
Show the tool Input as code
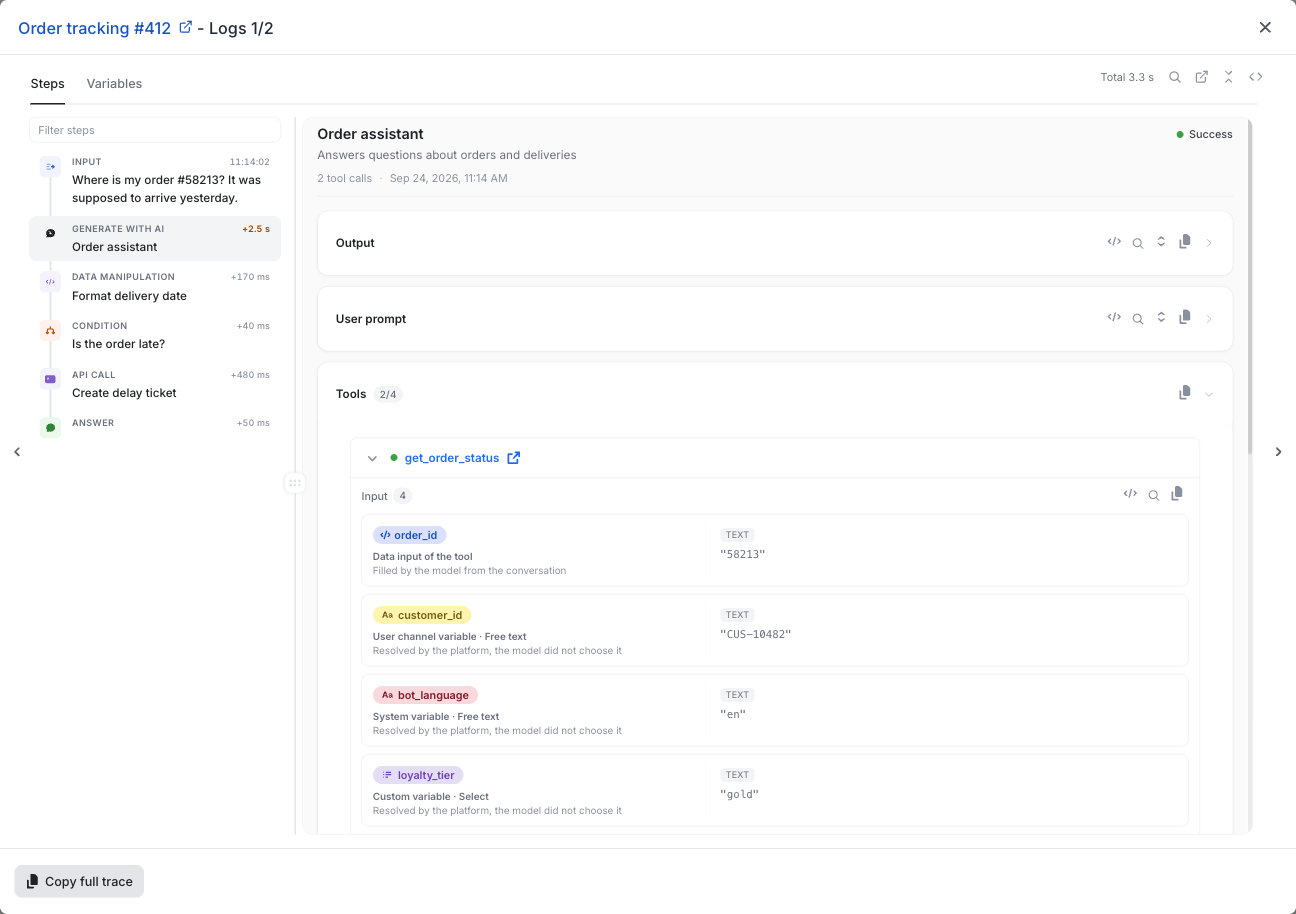point(1130,494)
